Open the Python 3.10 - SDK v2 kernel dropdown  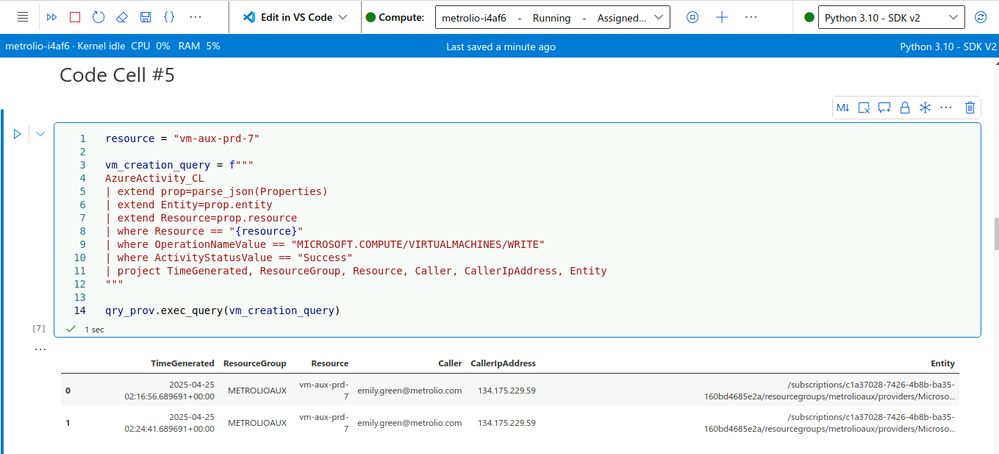[x=891, y=18]
